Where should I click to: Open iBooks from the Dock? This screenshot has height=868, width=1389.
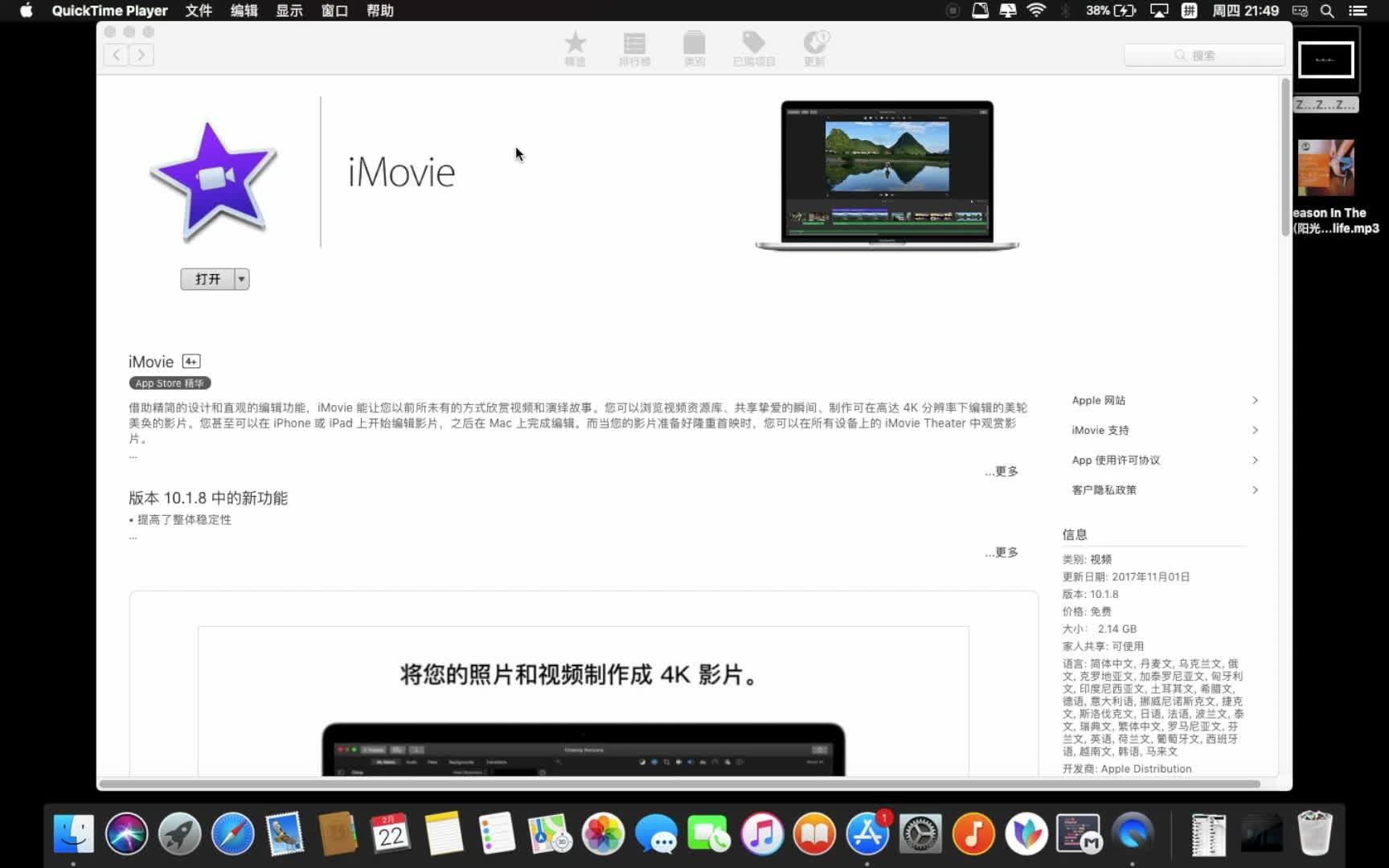(x=814, y=833)
